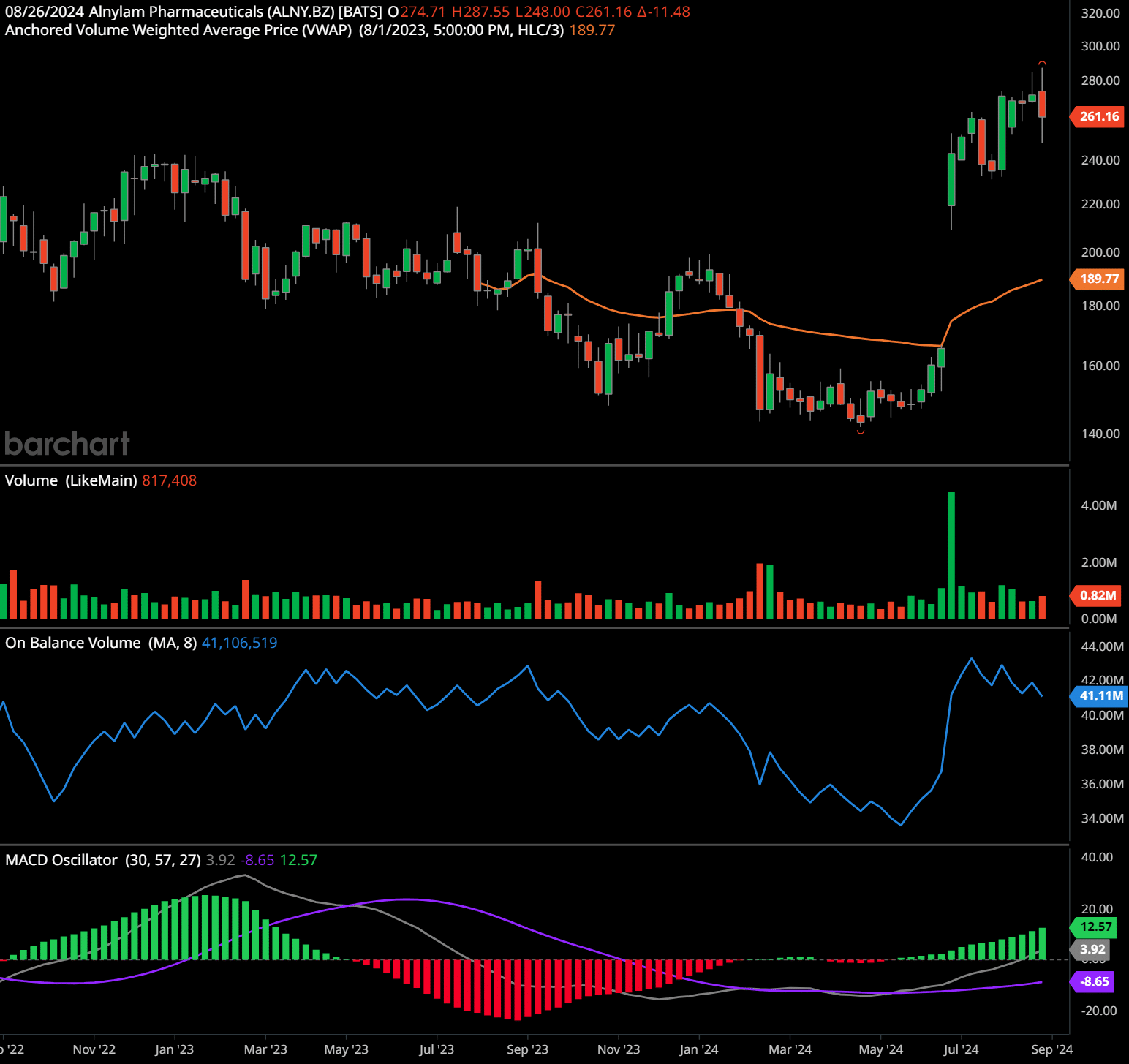The image size is (1129, 1064).
Task: Click the 34.00M OBV axis tick
Action: [x=1103, y=818]
